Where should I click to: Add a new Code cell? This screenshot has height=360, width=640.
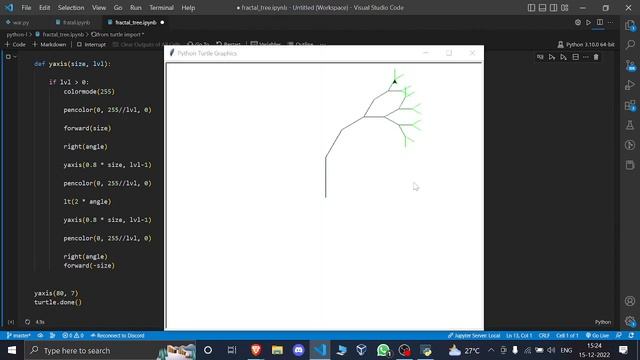(15, 44)
